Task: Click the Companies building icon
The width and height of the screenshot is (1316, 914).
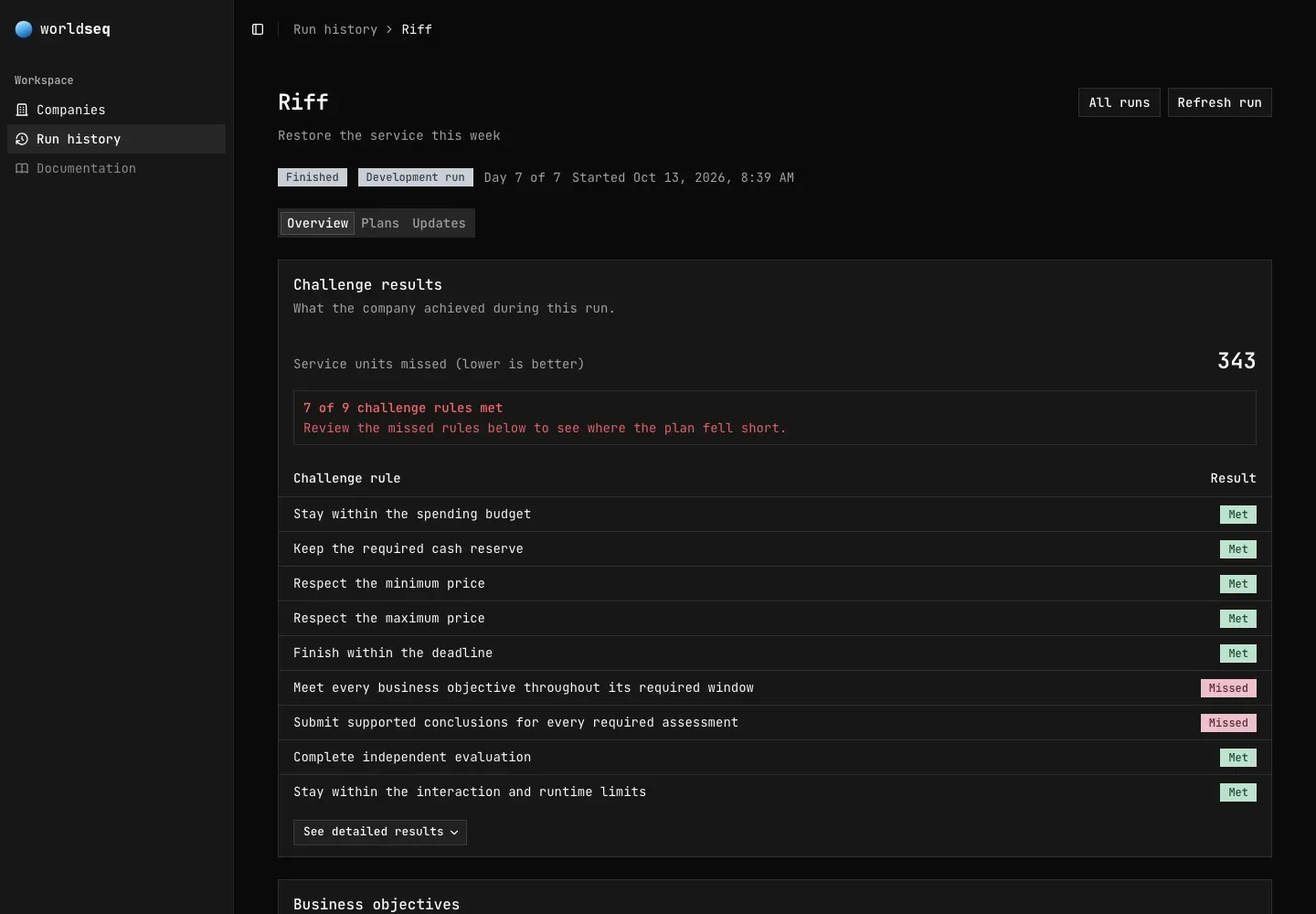Action: point(22,110)
